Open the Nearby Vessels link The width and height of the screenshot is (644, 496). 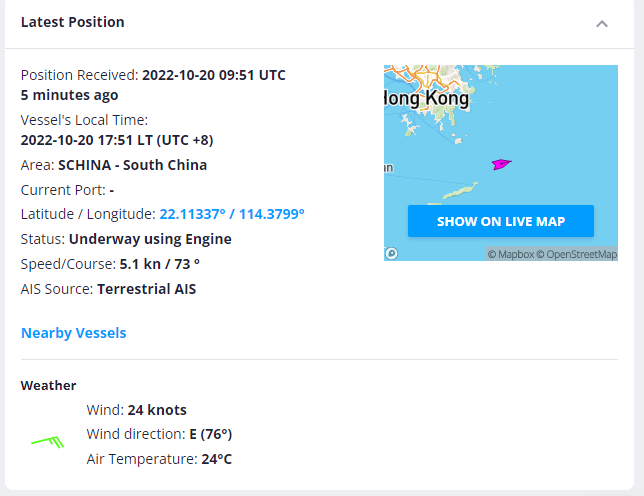point(74,333)
